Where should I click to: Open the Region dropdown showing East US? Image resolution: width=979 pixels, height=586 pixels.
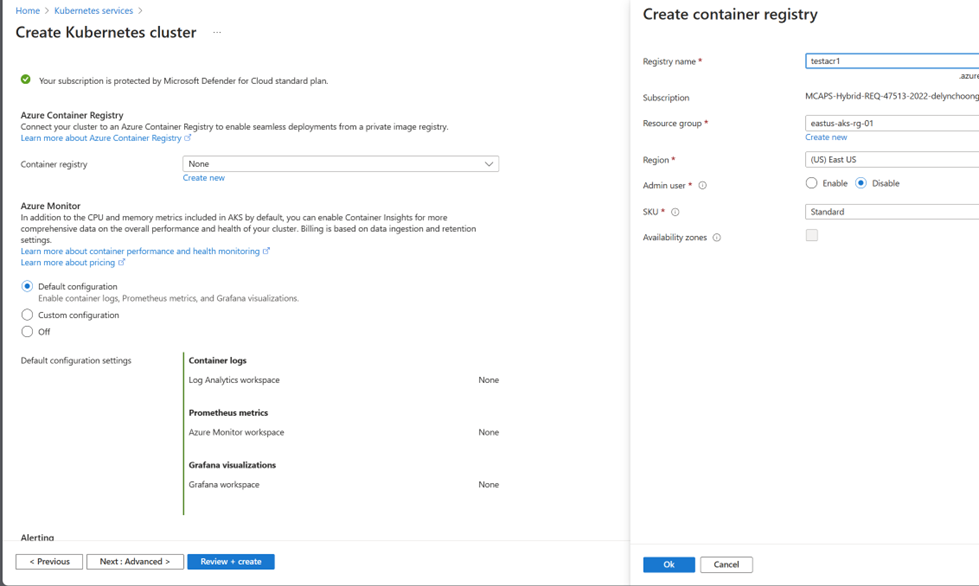pyautogui.click(x=892, y=160)
